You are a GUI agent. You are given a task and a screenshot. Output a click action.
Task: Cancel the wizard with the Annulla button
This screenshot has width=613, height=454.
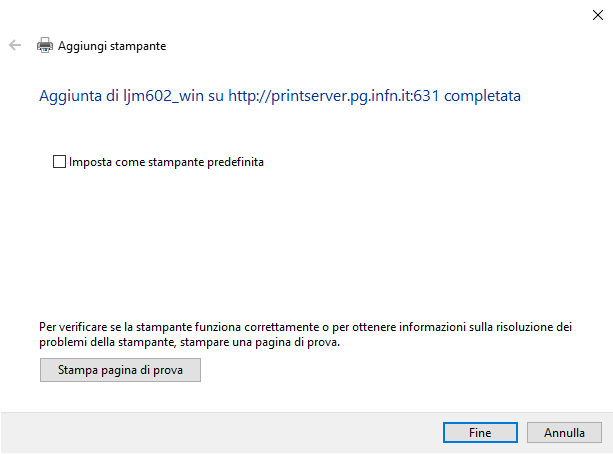click(564, 432)
